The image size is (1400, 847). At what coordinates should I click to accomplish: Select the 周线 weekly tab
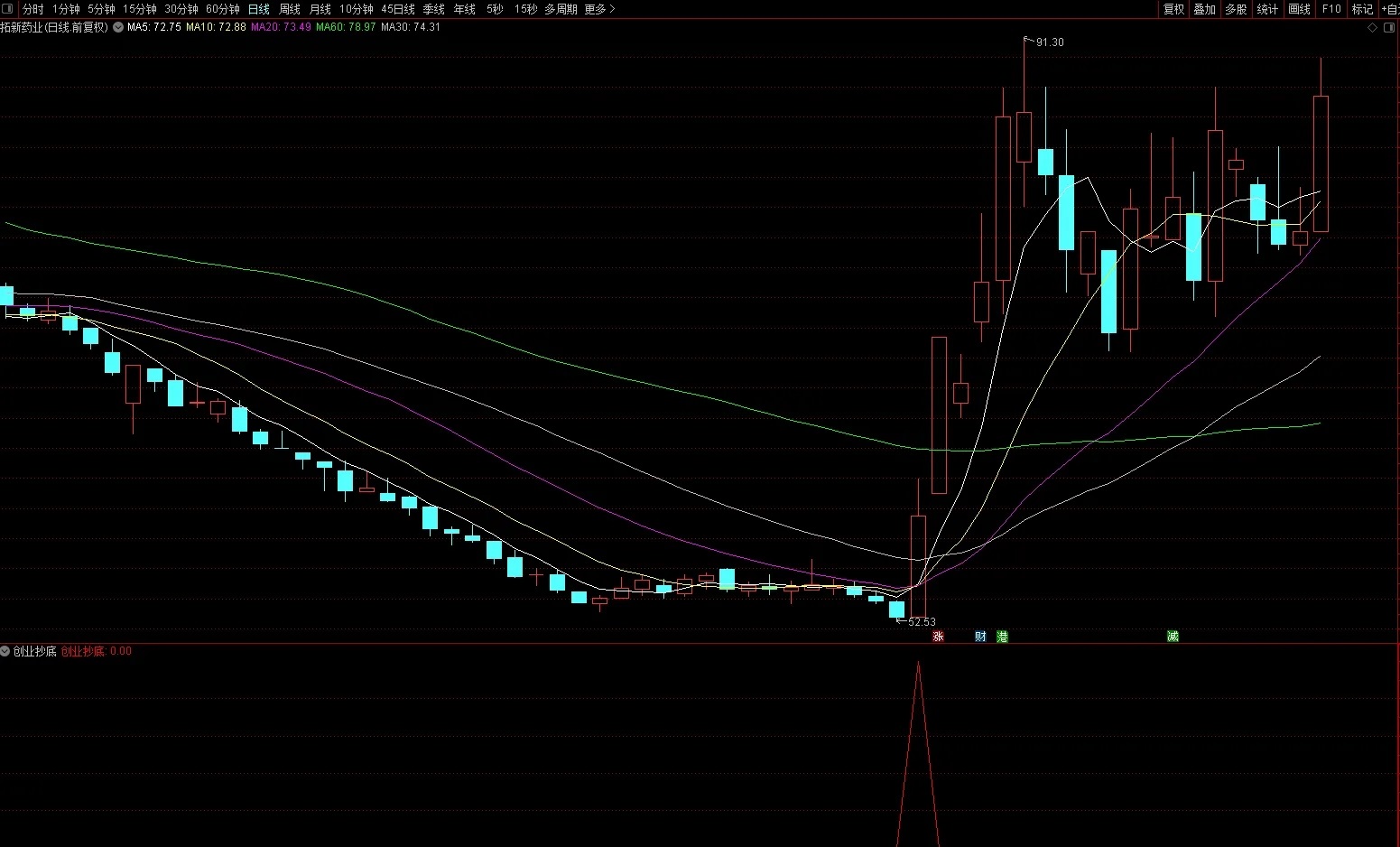click(290, 9)
